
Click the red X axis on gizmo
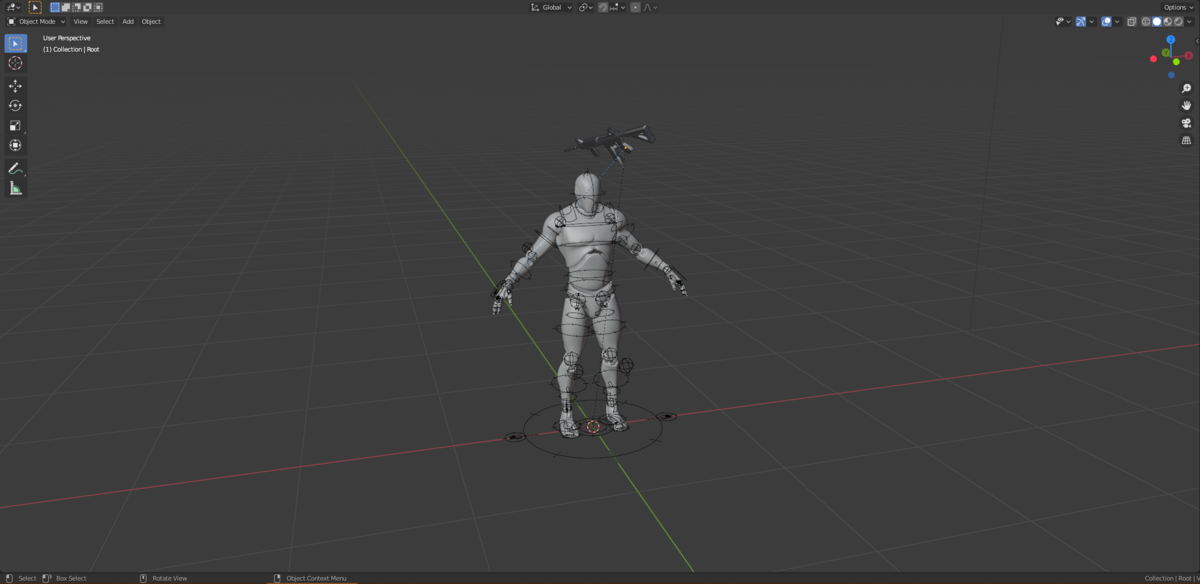pyautogui.click(x=1189, y=56)
